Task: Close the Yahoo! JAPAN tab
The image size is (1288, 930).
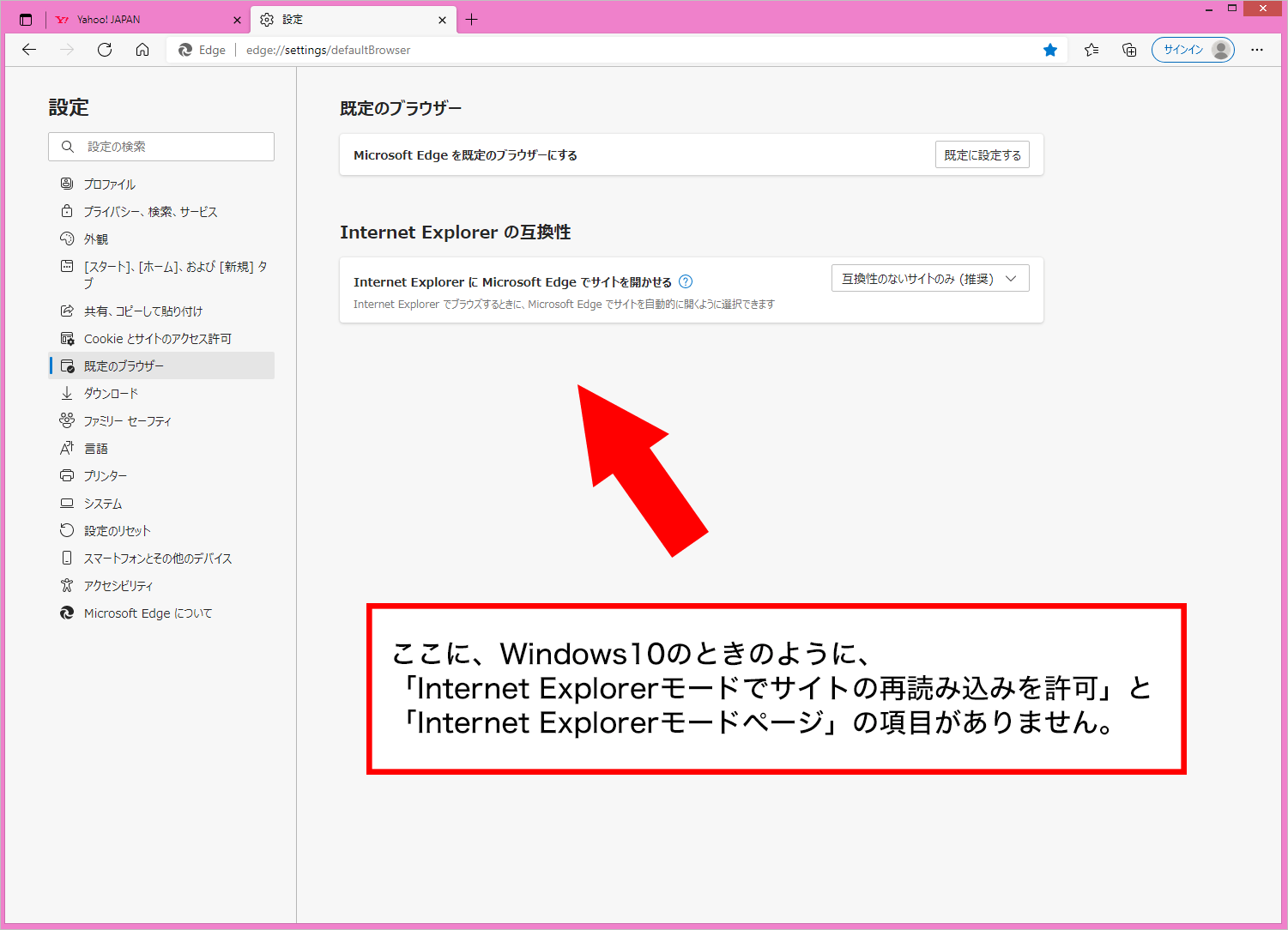Action: pyautogui.click(x=237, y=20)
